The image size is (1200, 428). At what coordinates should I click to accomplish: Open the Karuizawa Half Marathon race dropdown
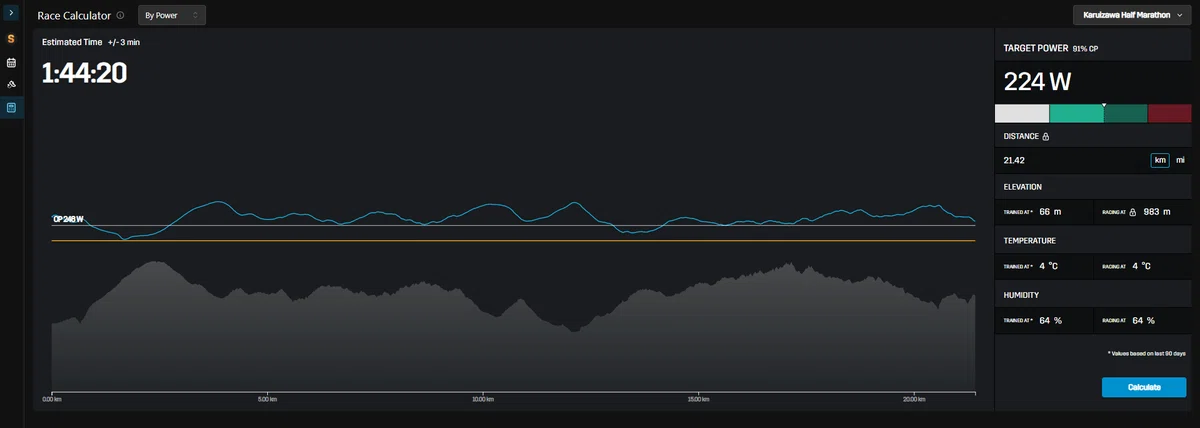tap(1131, 16)
